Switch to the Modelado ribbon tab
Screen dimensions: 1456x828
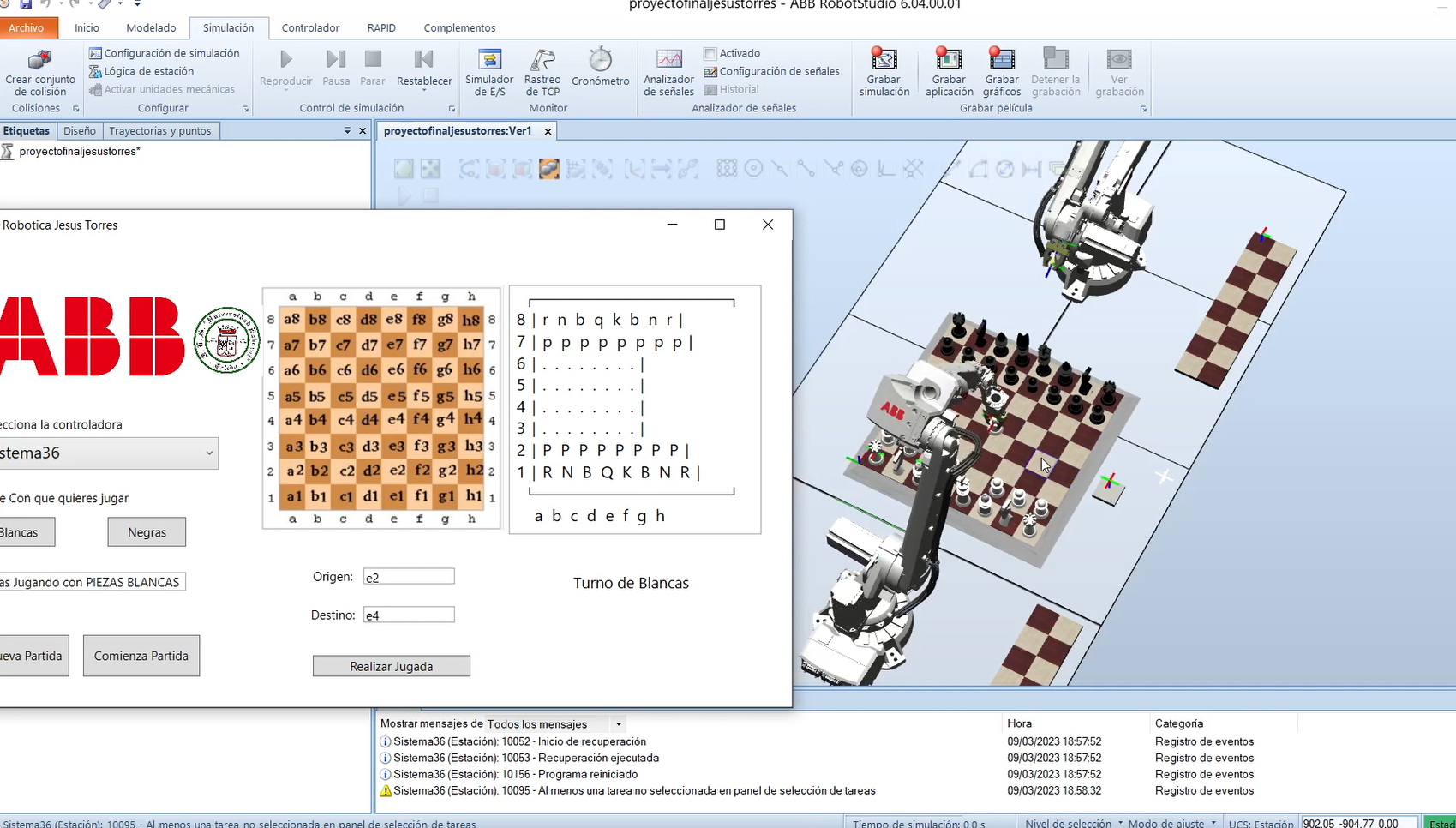(x=151, y=28)
